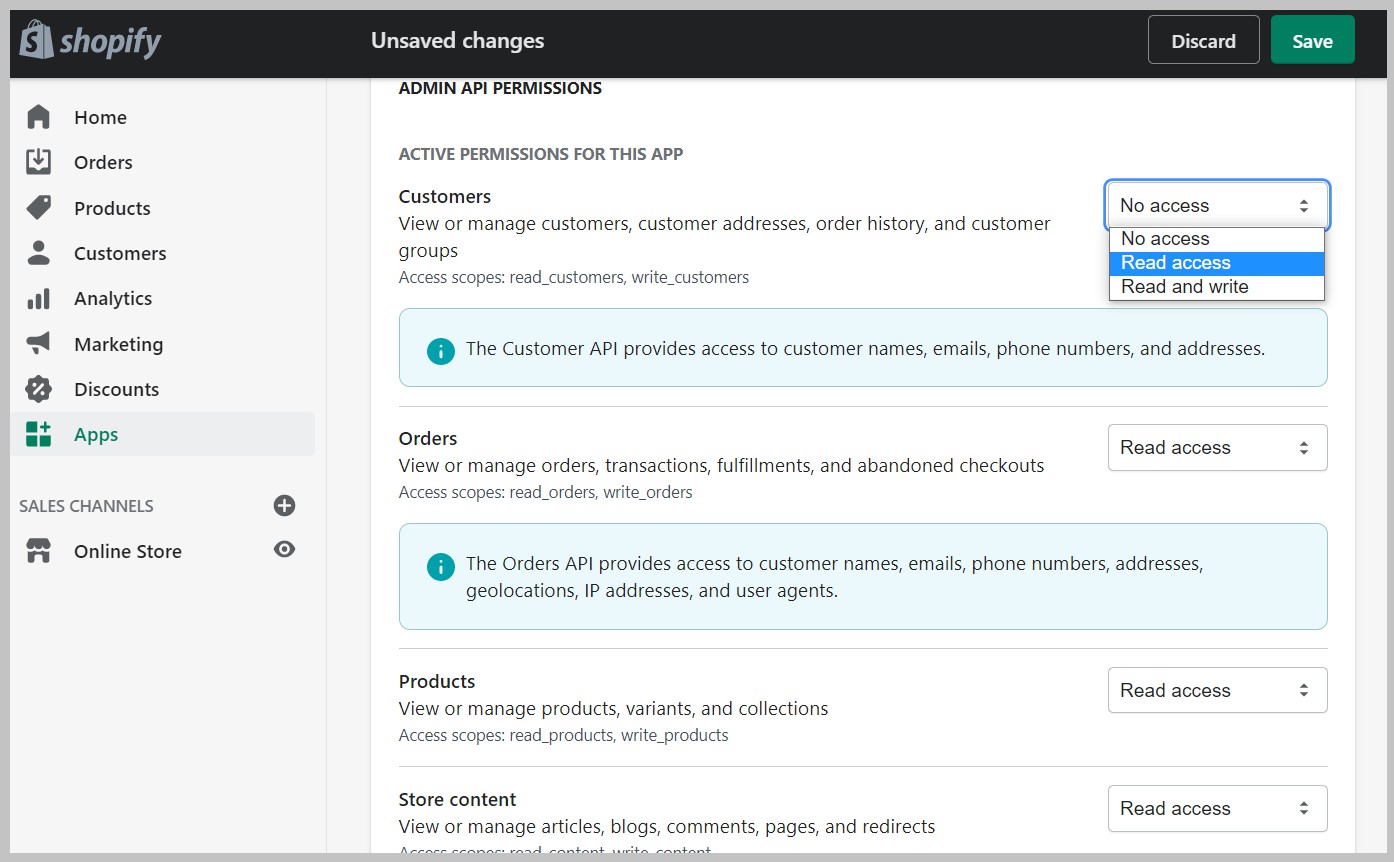Click the Customer API notice text
Viewport: 1394px width, 862px height.
pos(866,348)
